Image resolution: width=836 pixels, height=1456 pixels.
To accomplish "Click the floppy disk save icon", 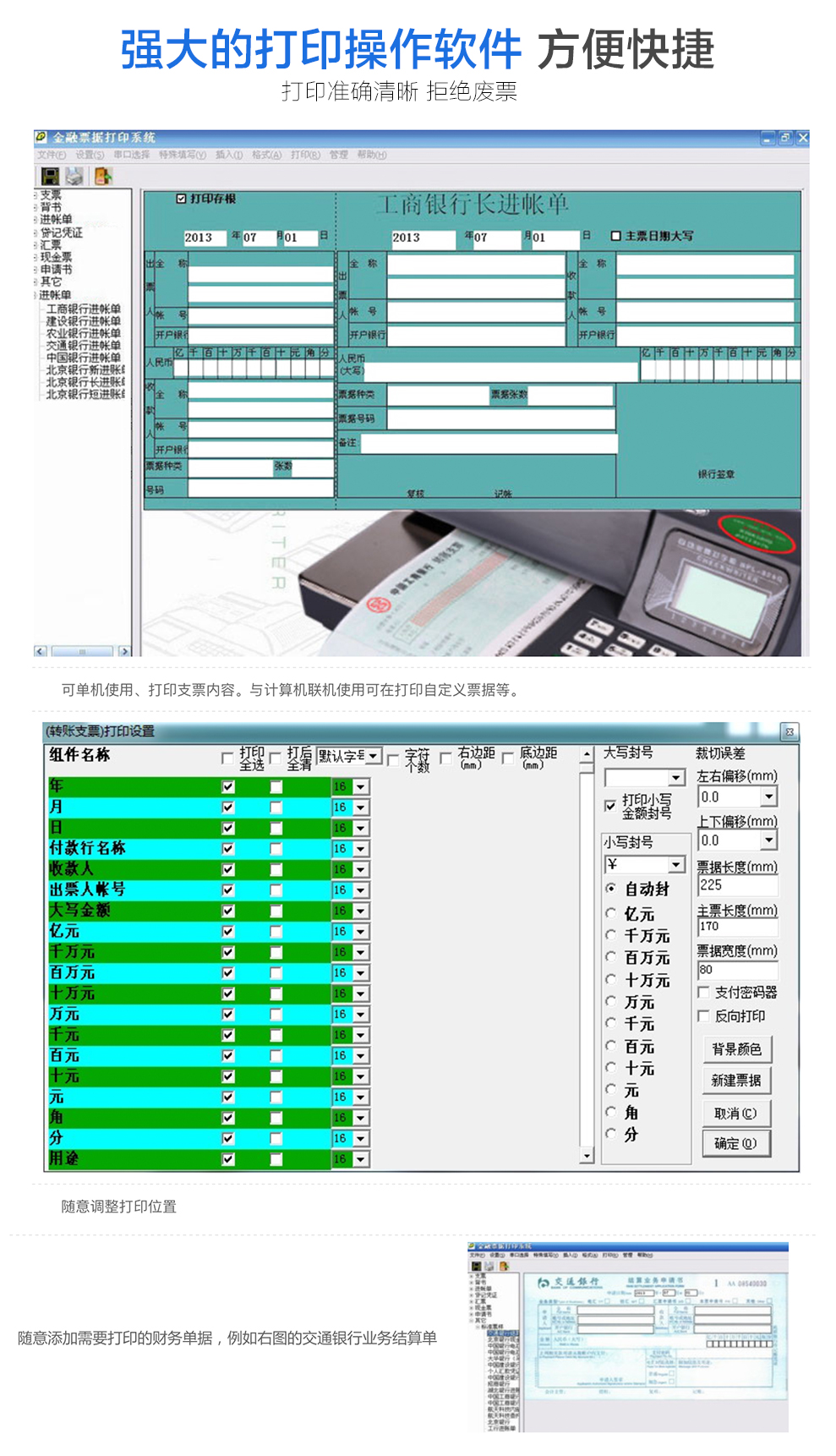I will pos(50,176).
